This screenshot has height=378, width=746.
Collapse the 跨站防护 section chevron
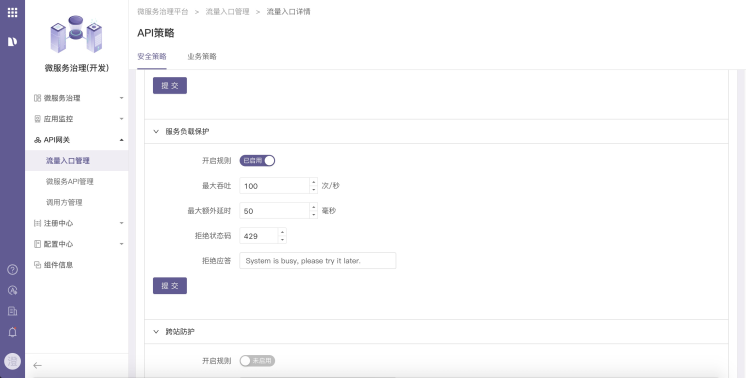pos(156,332)
